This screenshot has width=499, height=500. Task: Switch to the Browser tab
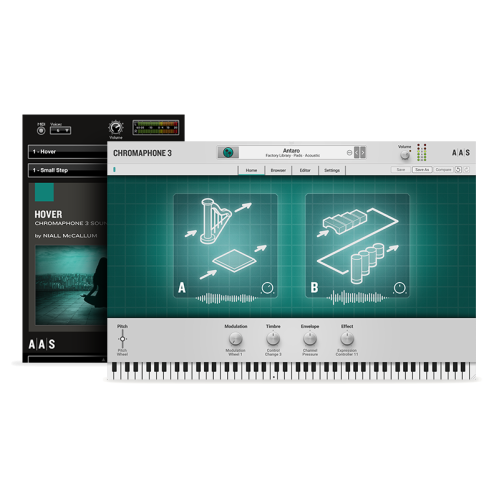coord(278,170)
